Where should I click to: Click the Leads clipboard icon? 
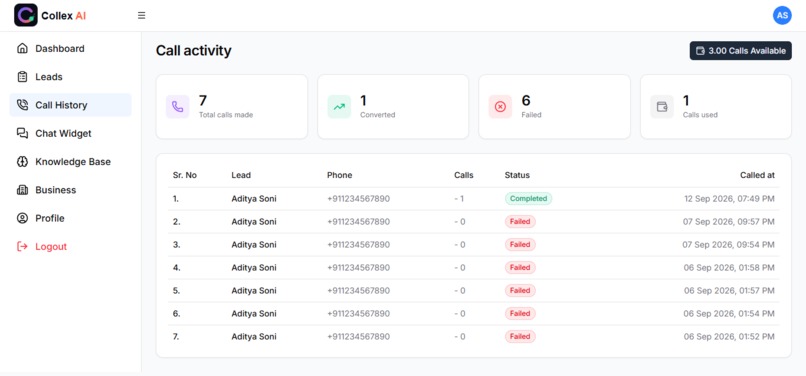(x=22, y=77)
